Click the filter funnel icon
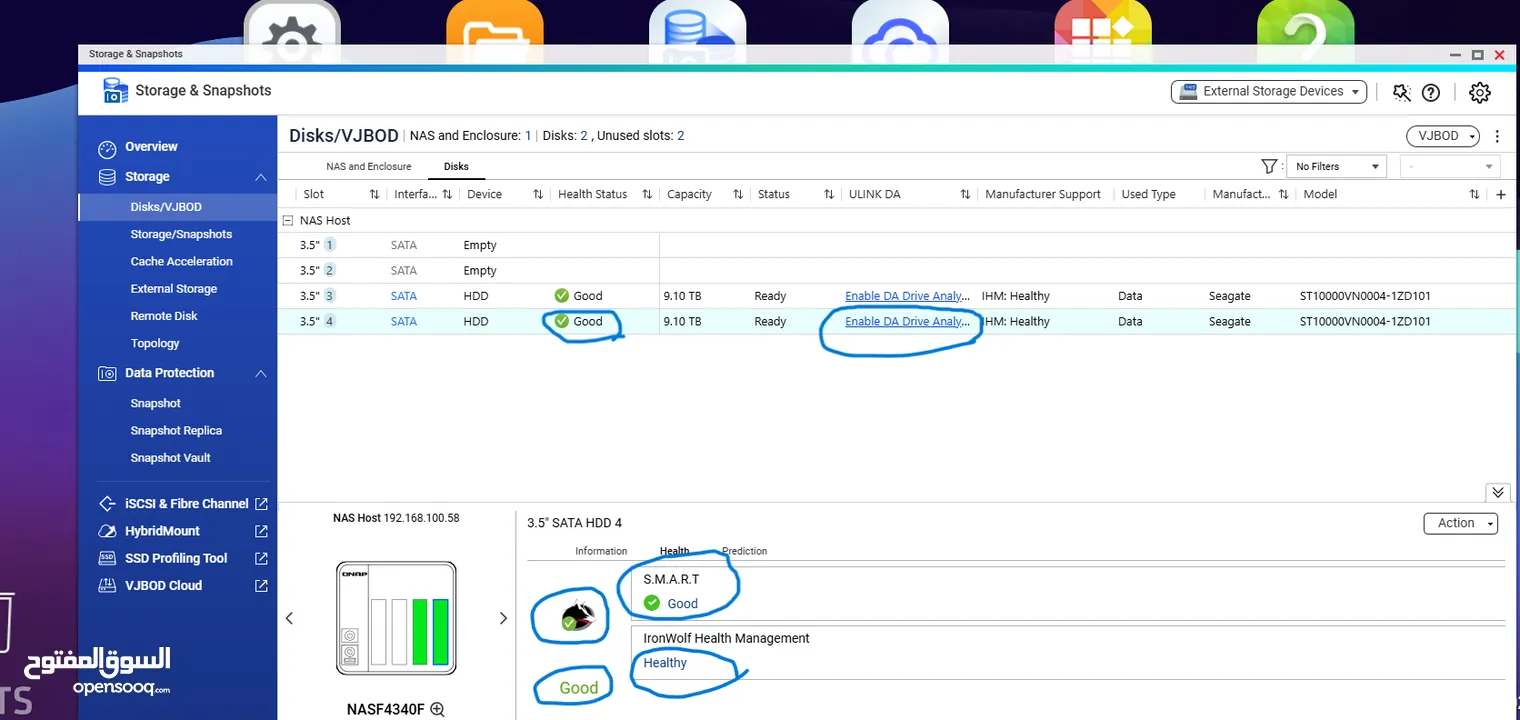The width and height of the screenshot is (1520, 720). (x=1269, y=166)
